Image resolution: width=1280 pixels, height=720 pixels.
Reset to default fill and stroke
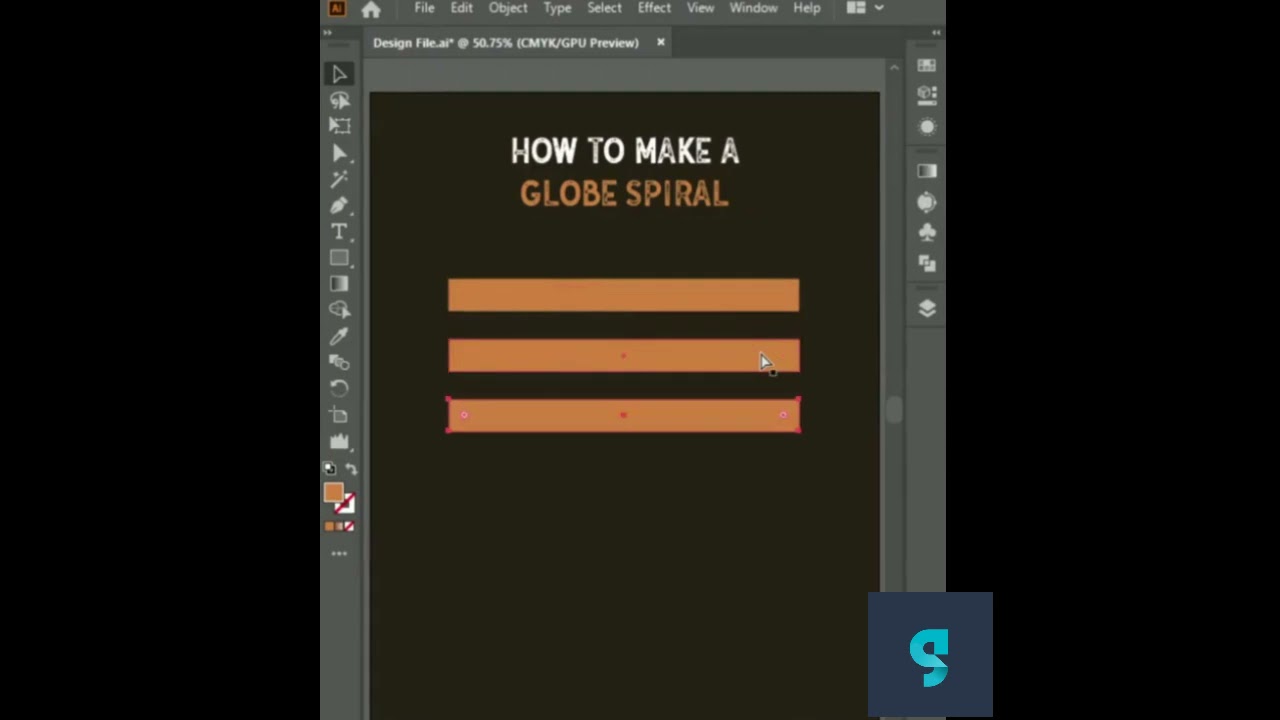(x=330, y=468)
